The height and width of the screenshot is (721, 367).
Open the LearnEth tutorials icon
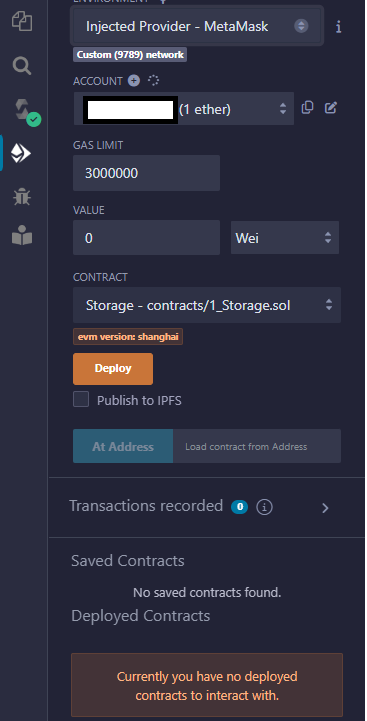point(22,236)
